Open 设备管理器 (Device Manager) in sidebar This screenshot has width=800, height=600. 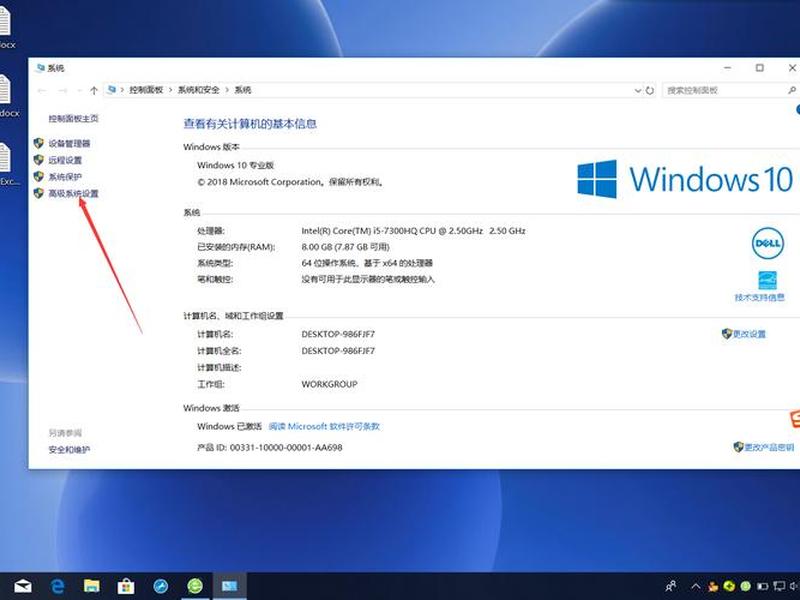[x=69, y=143]
